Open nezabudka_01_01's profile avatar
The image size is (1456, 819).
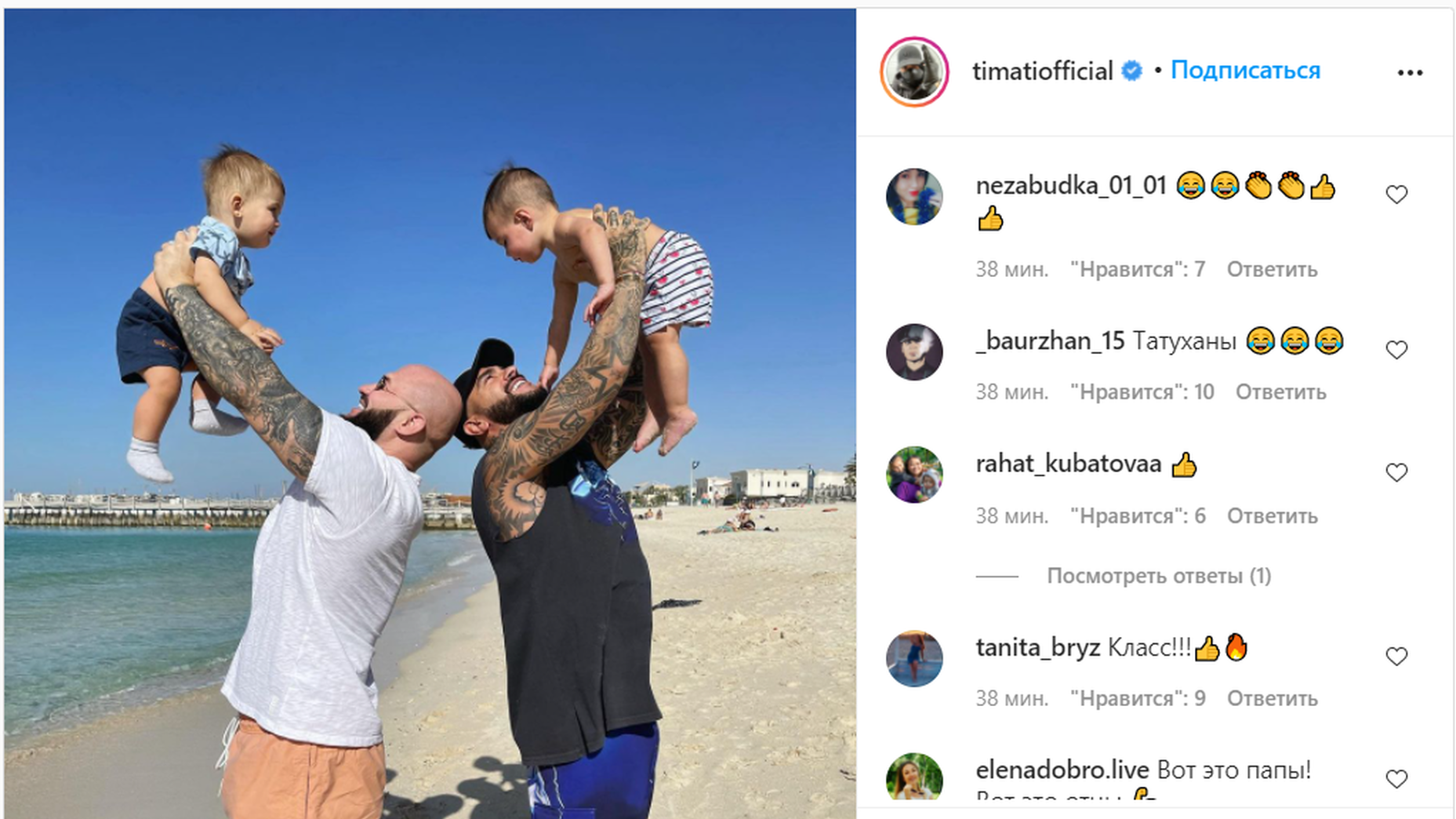(914, 196)
